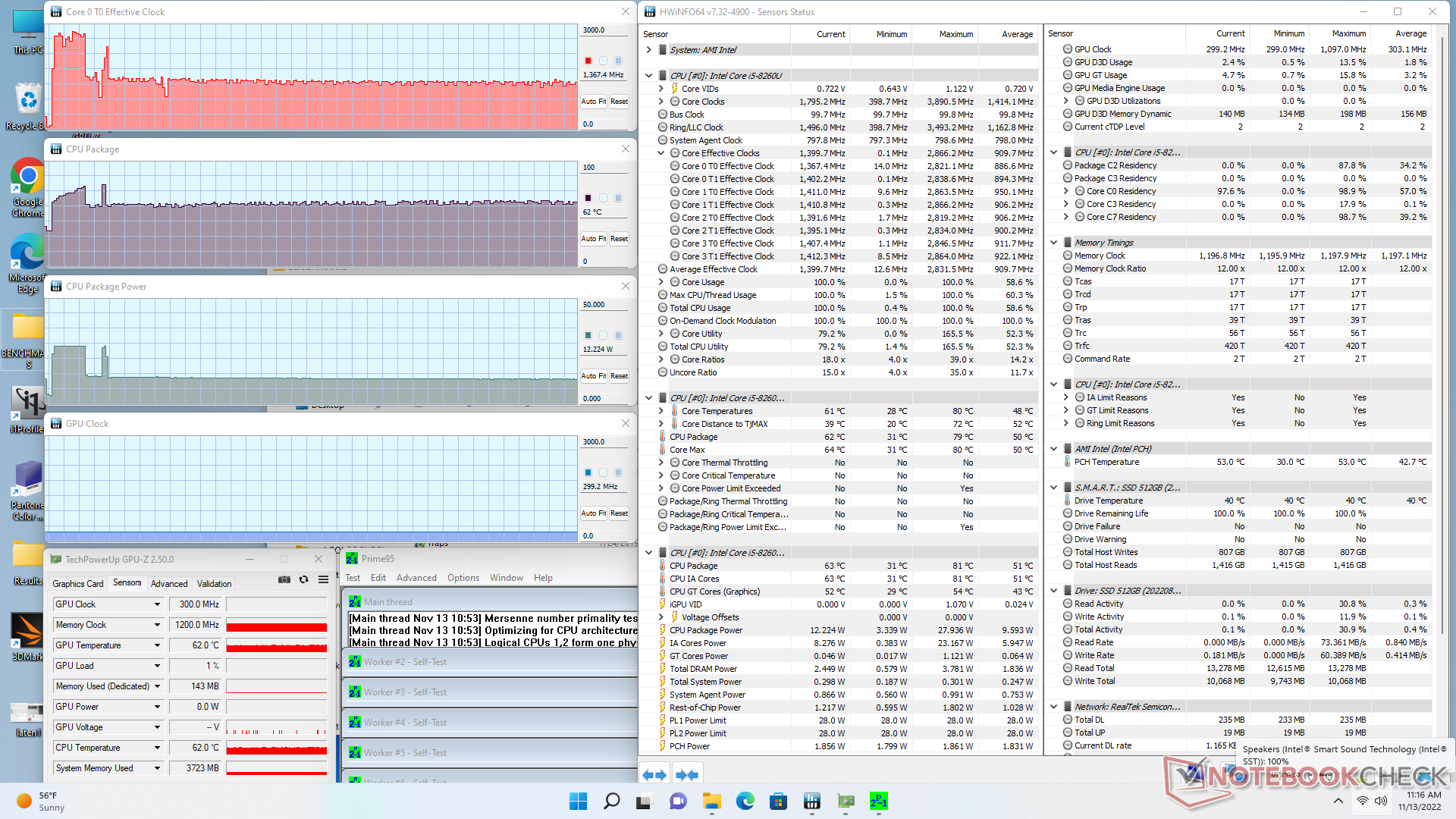Open Prime95 from the taskbar
1456x819 pixels.
tap(878, 802)
